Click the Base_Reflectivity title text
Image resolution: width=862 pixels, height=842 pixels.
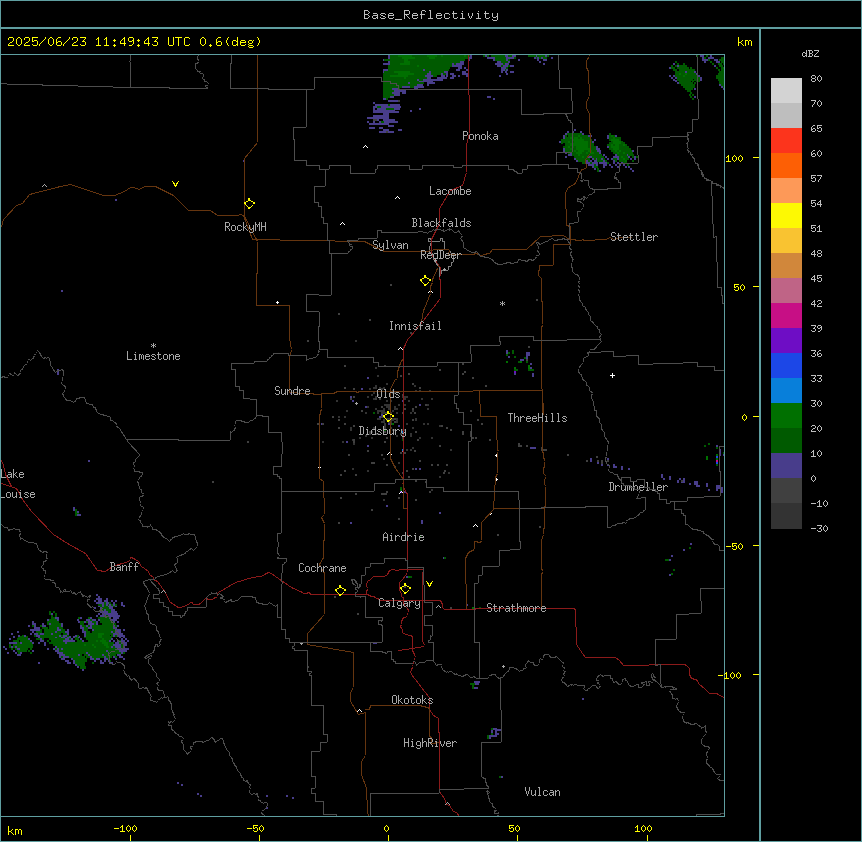pos(431,15)
